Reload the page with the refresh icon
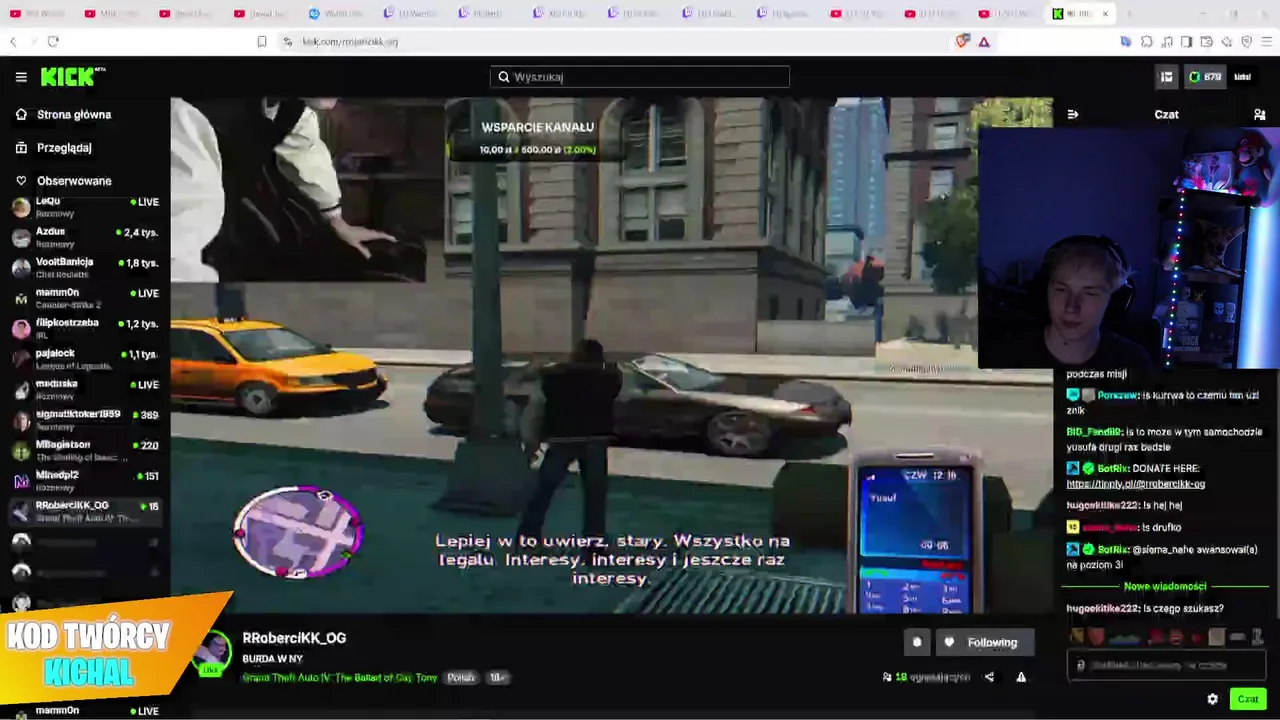Image resolution: width=1280 pixels, height=720 pixels. coord(53,42)
